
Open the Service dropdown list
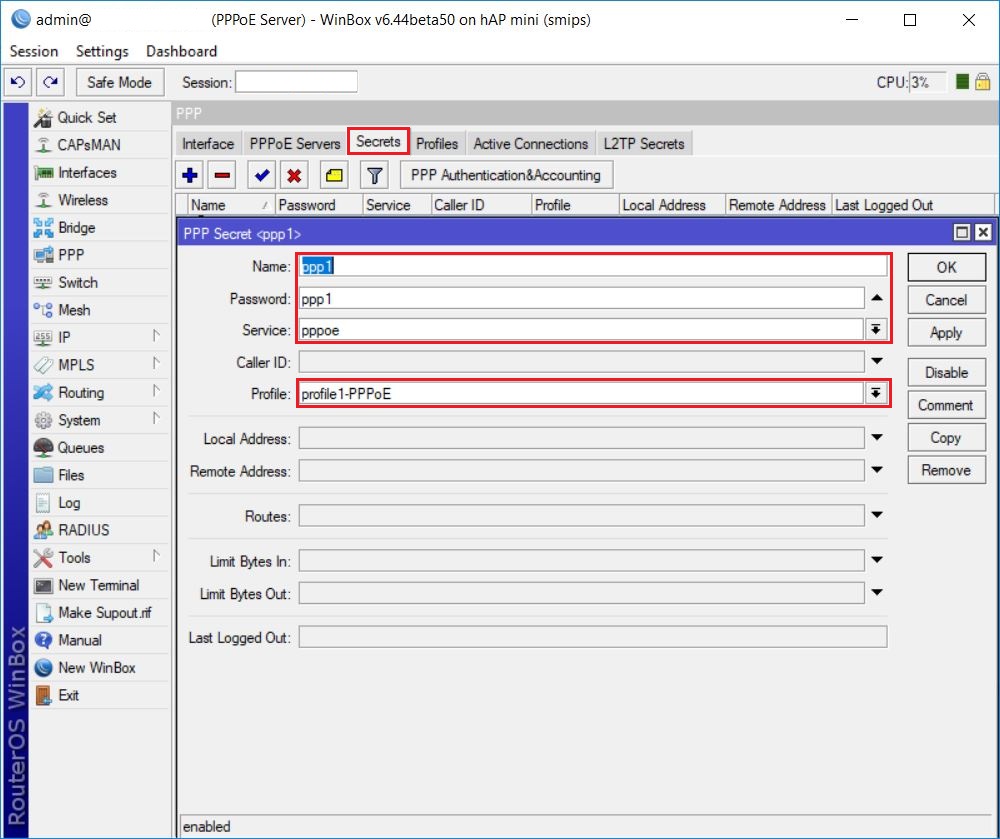click(x=876, y=330)
